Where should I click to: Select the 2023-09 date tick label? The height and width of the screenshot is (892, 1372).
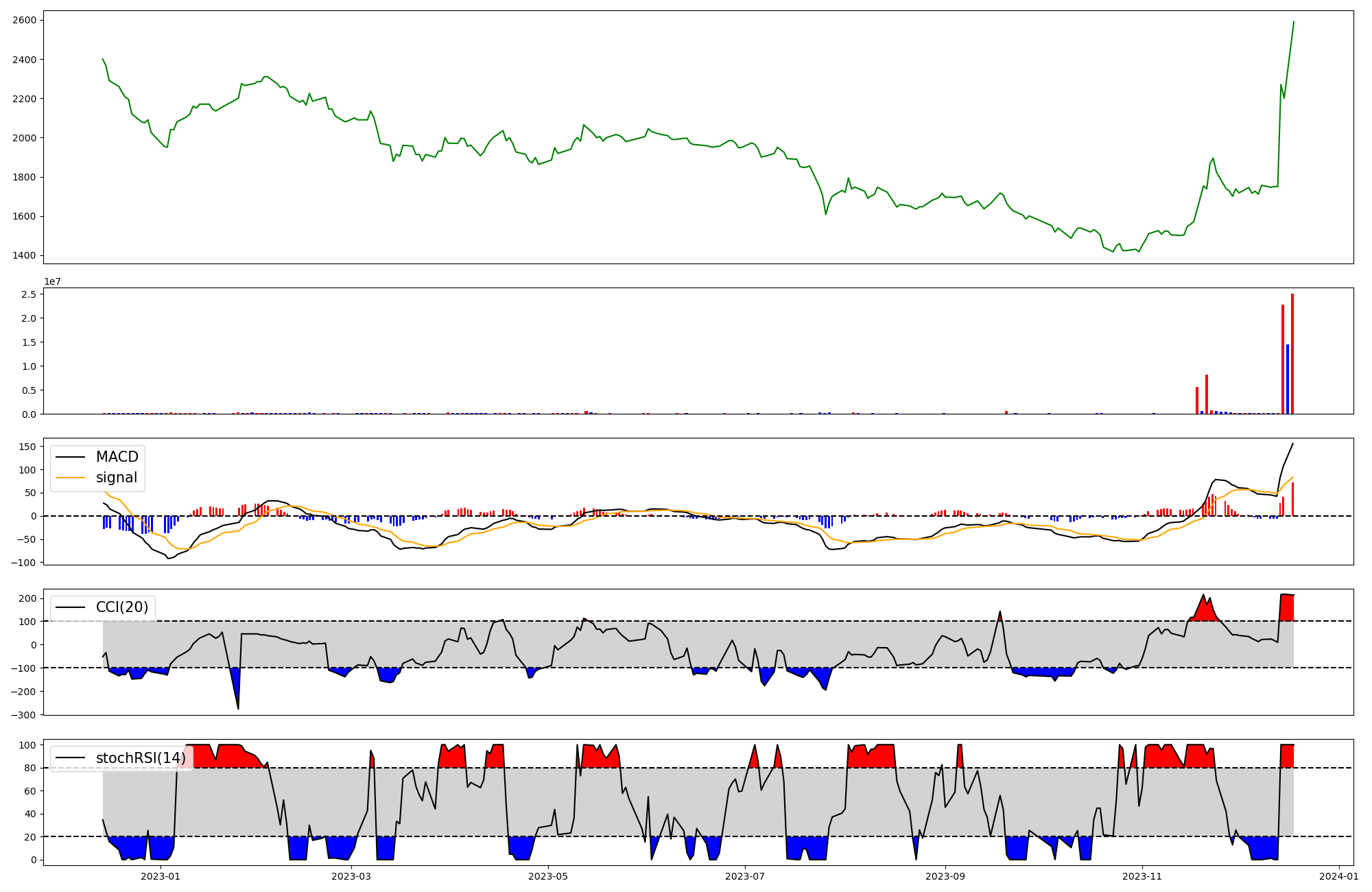(x=946, y=876)
